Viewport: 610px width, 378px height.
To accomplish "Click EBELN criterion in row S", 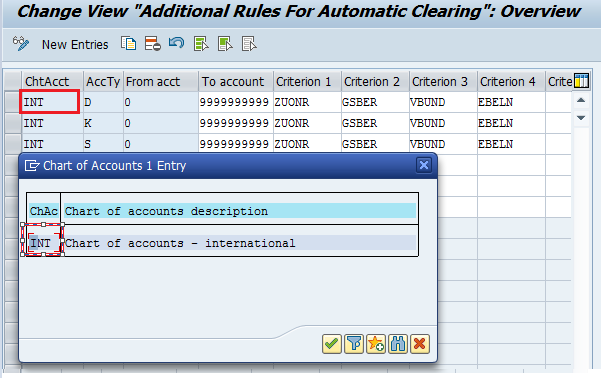I will [x=511, y=144].
